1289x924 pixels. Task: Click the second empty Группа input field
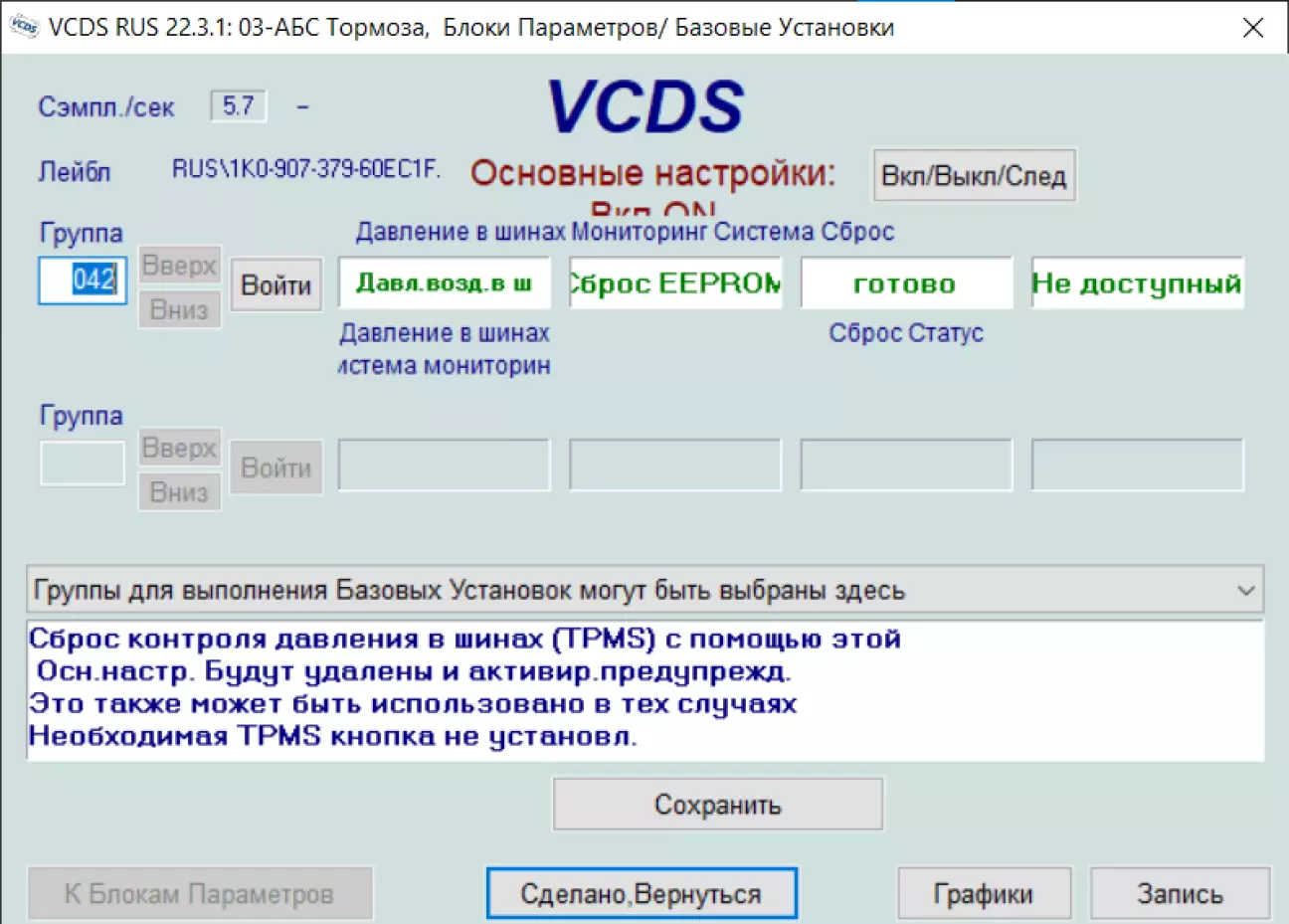click(x=83, y=464)
